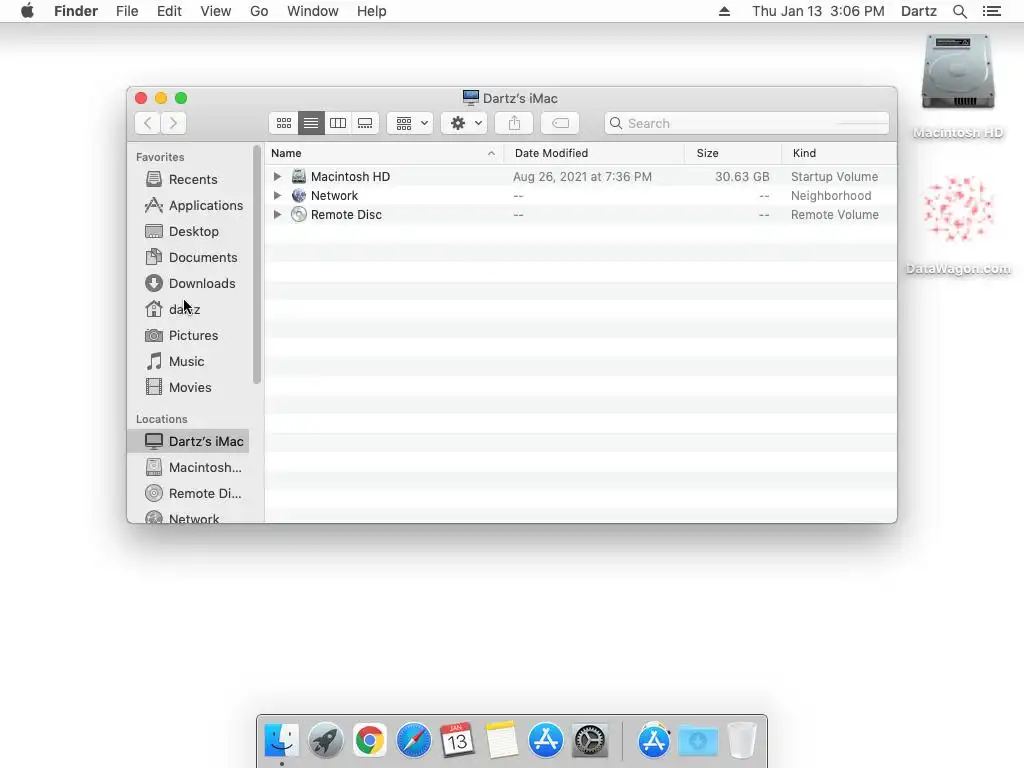
Task: Sort by the Date Modified column header
Action: [x=594, y=153]
